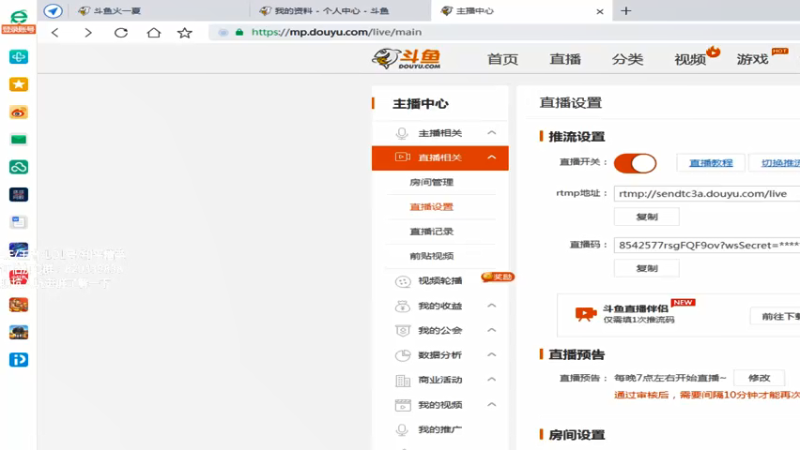Collapse the 主播相关 section chevron
The height and width of the screenshot is (450, 800).
[491, 133]
